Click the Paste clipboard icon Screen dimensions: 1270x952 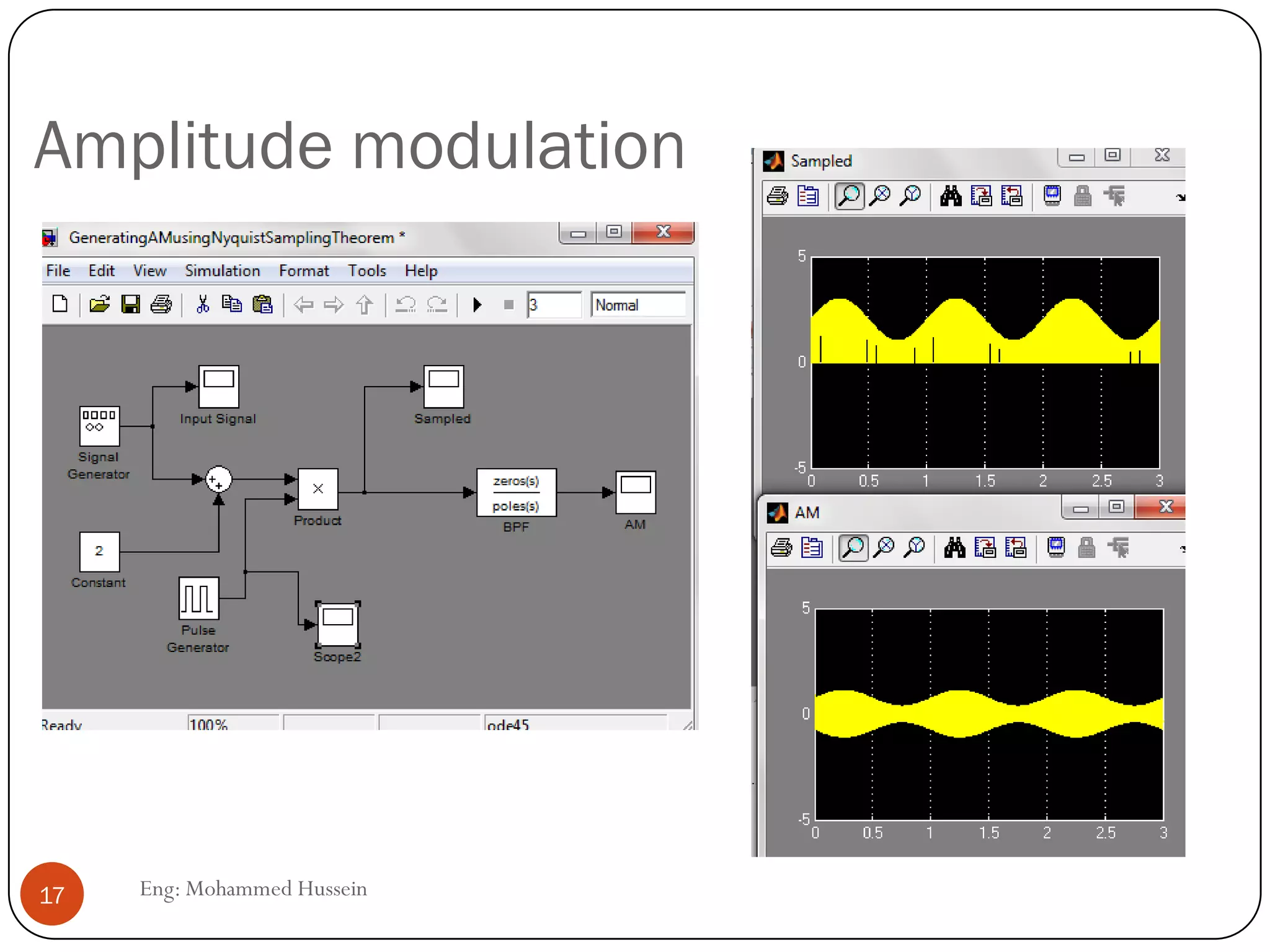pyautogui.click(x=262, y=304)
